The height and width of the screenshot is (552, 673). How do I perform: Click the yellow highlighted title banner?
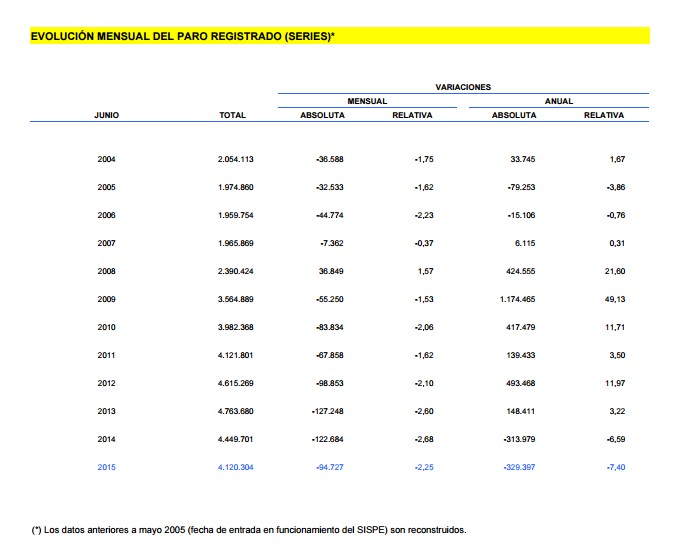[340, 36]
